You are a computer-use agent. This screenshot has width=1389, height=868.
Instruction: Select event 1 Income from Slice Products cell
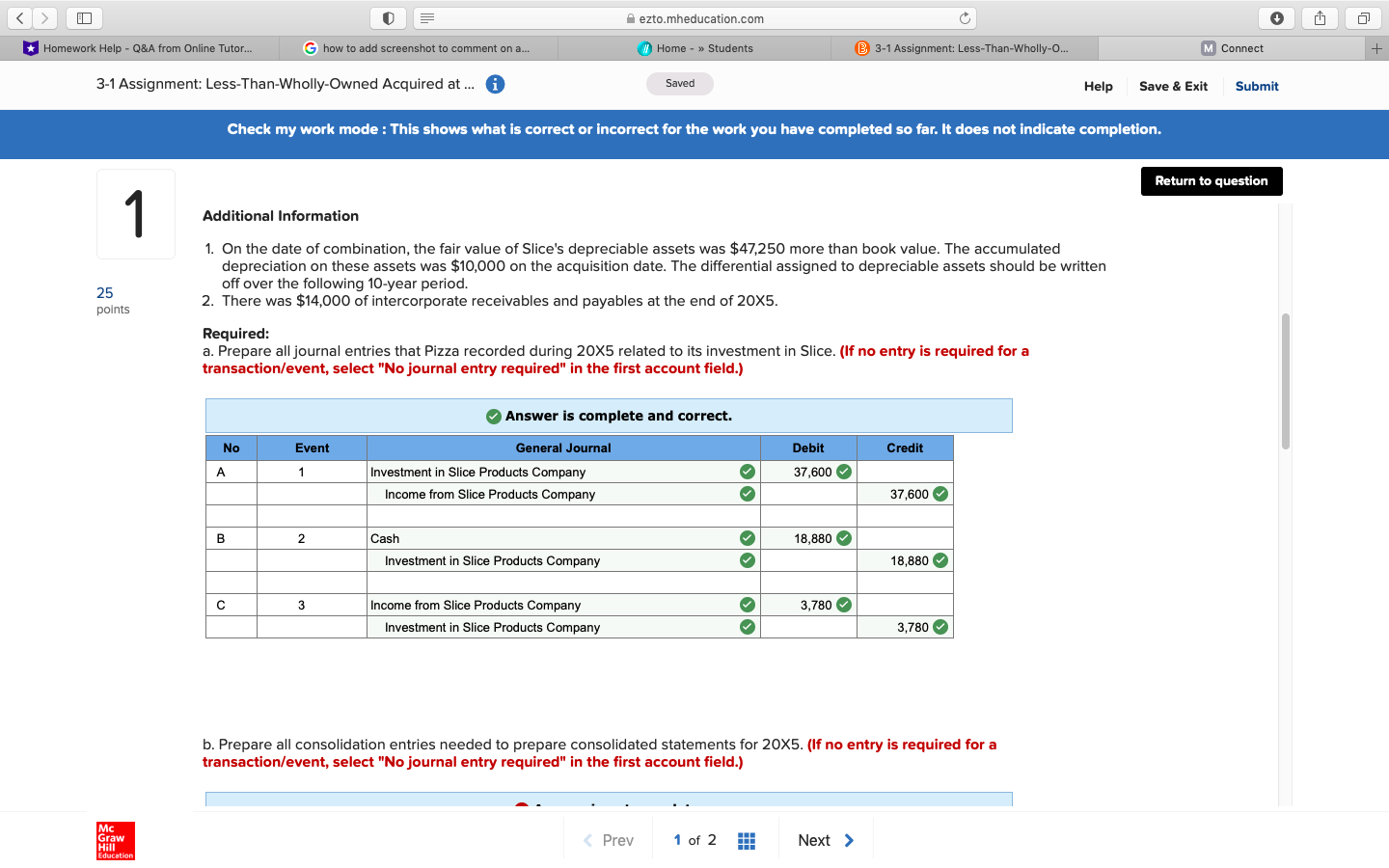(563, 494)
